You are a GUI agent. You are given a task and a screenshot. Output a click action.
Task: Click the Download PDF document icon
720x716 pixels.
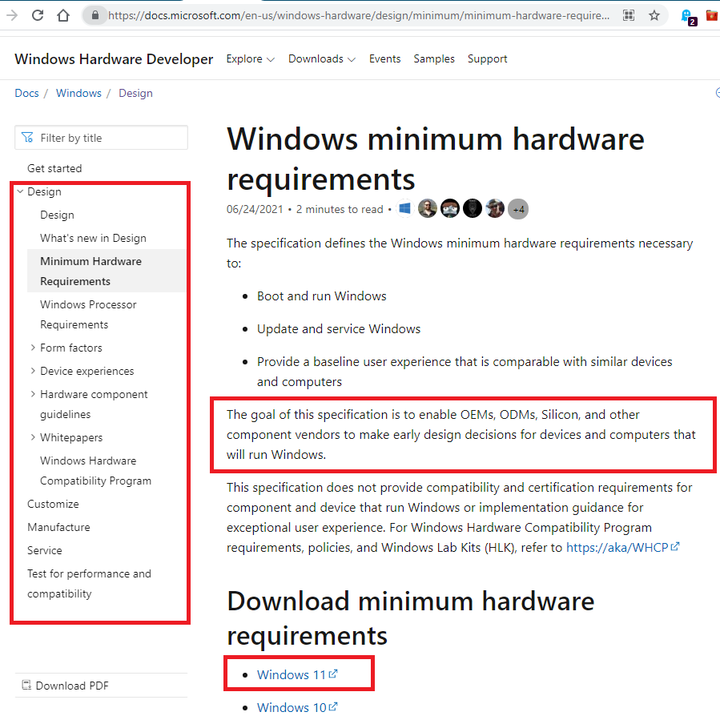(x=27, y=685)
